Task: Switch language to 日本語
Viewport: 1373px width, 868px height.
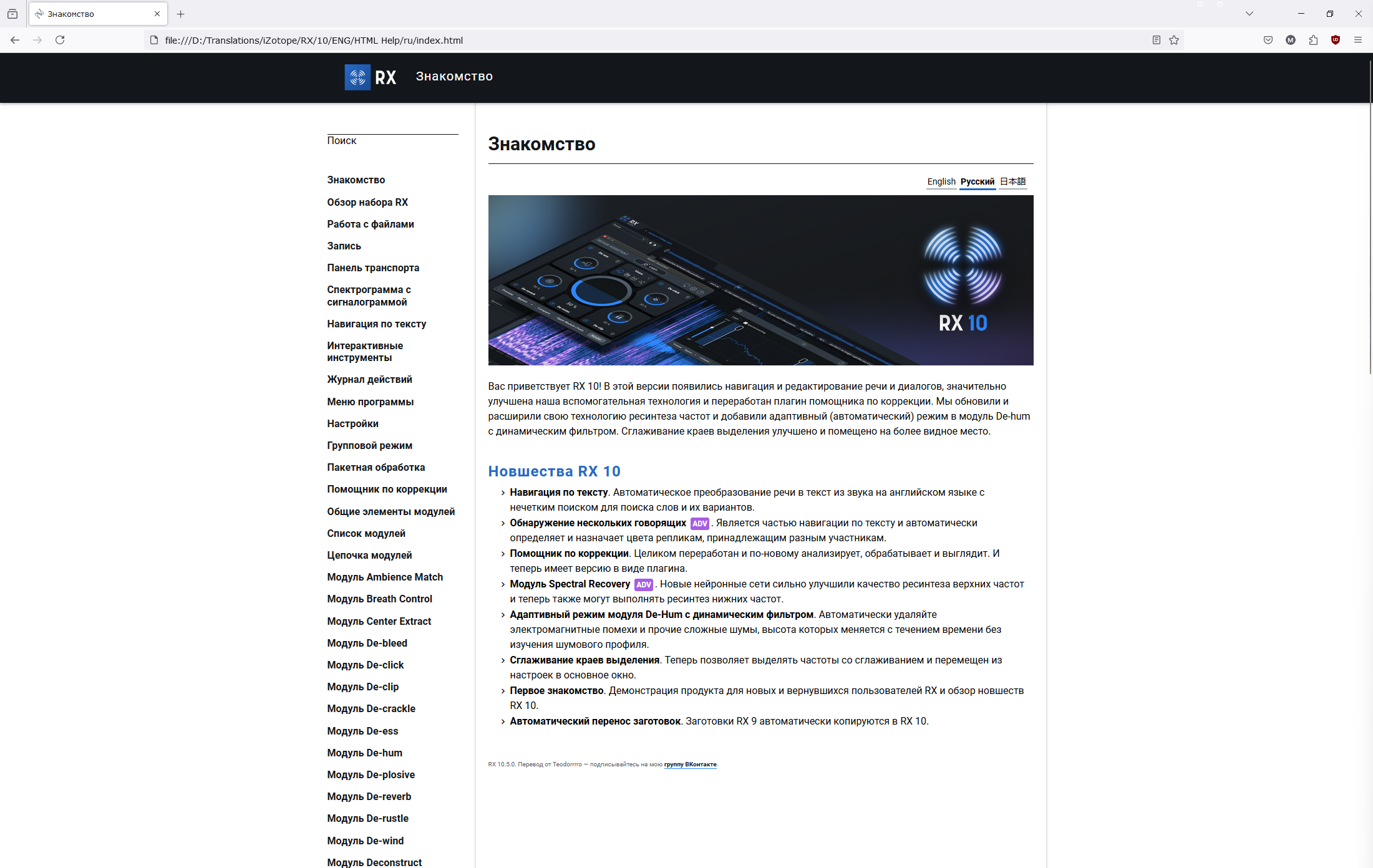Action: point(1012,181)
